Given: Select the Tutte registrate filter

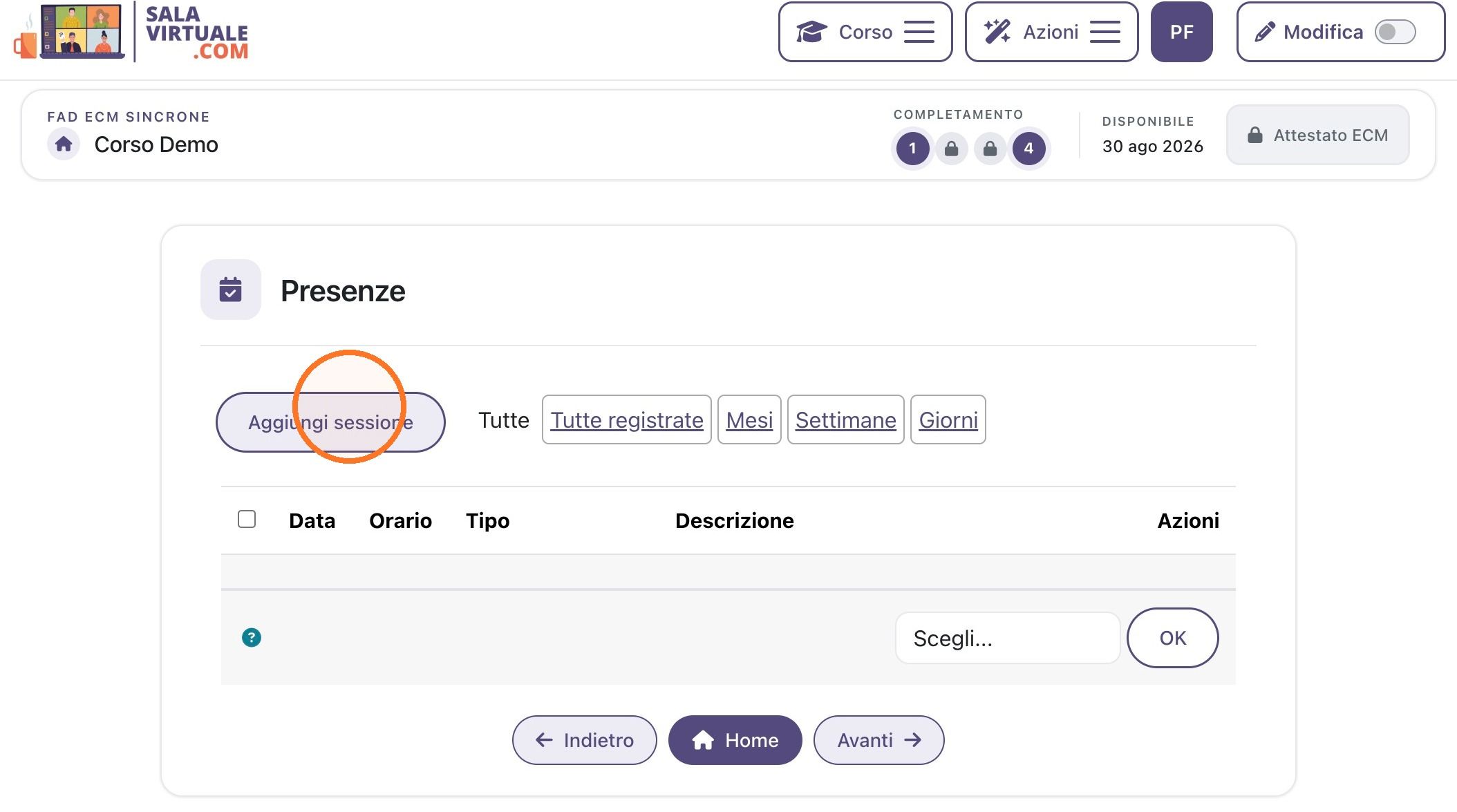Looking at the screenshot, I should [627, 419].
